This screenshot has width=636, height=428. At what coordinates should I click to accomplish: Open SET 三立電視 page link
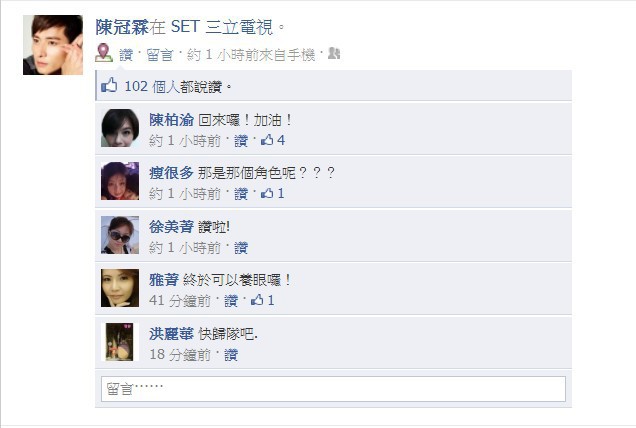(x=222, y=27)
